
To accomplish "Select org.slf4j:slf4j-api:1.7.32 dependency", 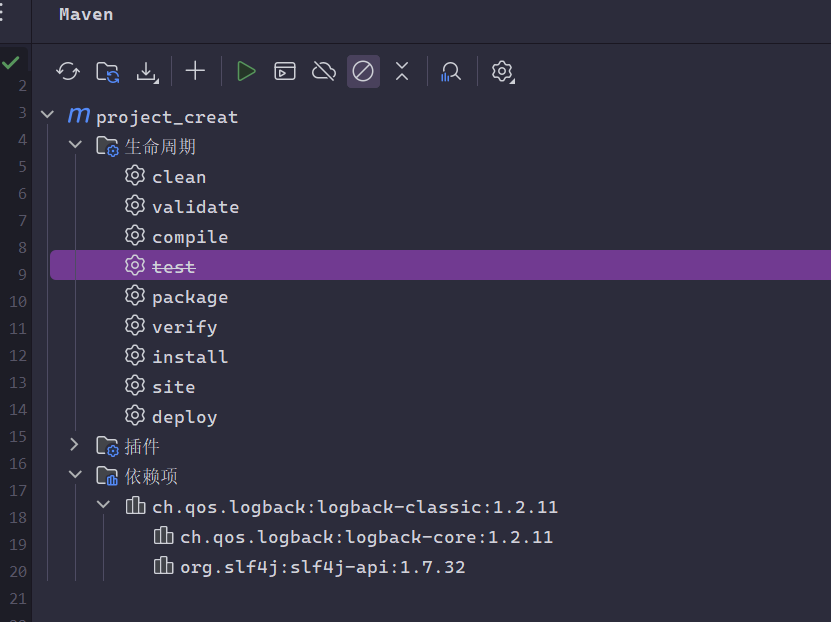I will 322,567.
